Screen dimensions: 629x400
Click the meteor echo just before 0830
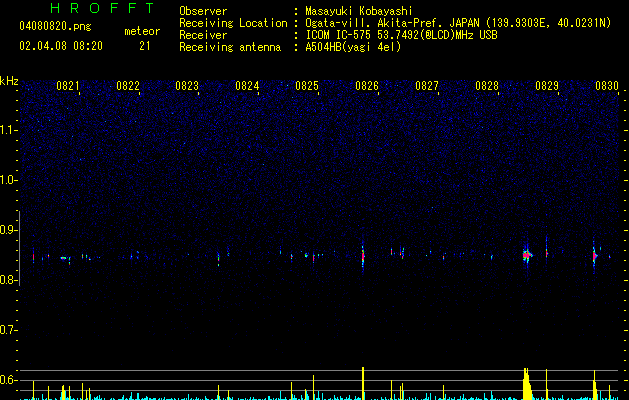pos(595,256)
